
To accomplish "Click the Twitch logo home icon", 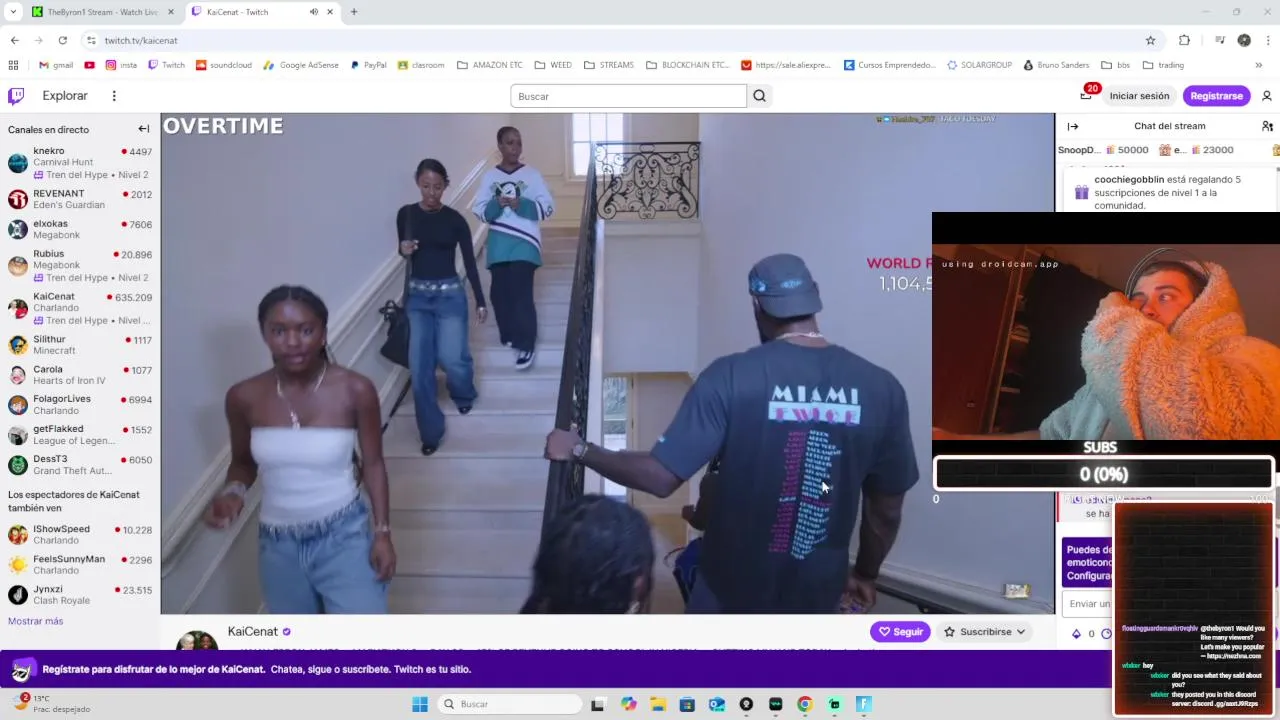I will [x=16, y=96].
